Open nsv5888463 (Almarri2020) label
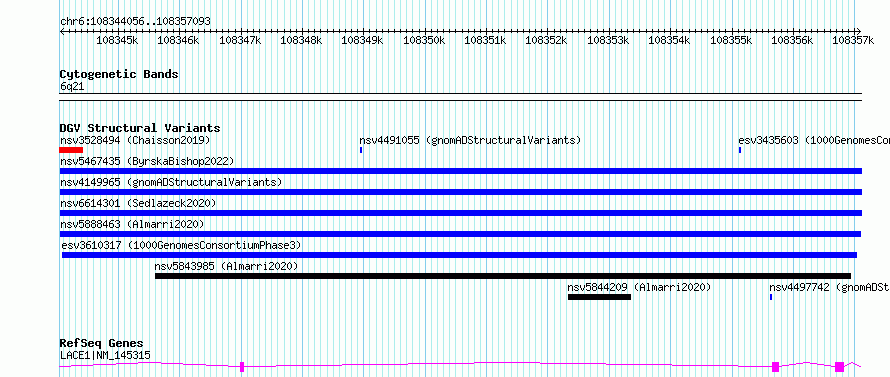Screen dimensions: 890x377 click(132, 224)
